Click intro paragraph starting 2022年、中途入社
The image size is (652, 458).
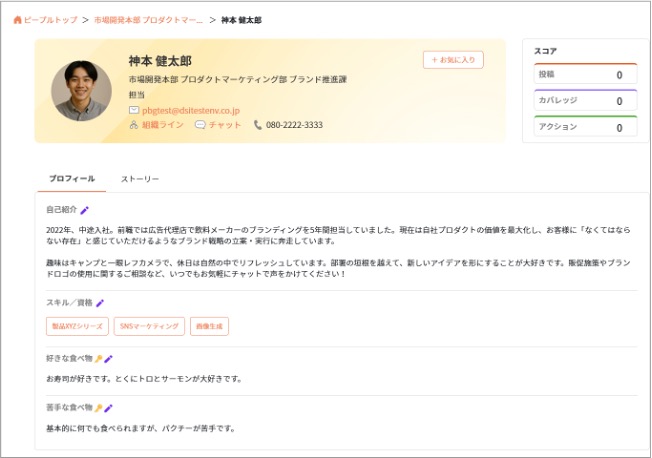click(x=338, y=235)
